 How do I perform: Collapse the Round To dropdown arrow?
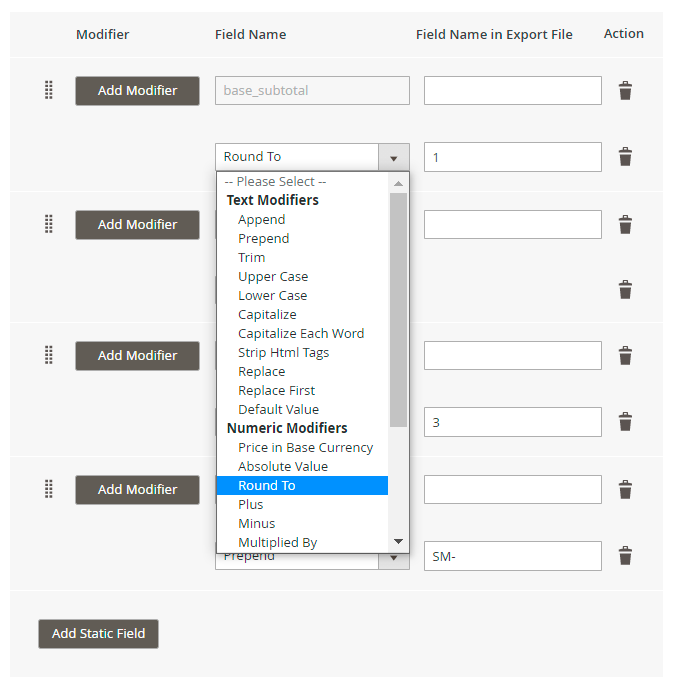pos(394,157)
